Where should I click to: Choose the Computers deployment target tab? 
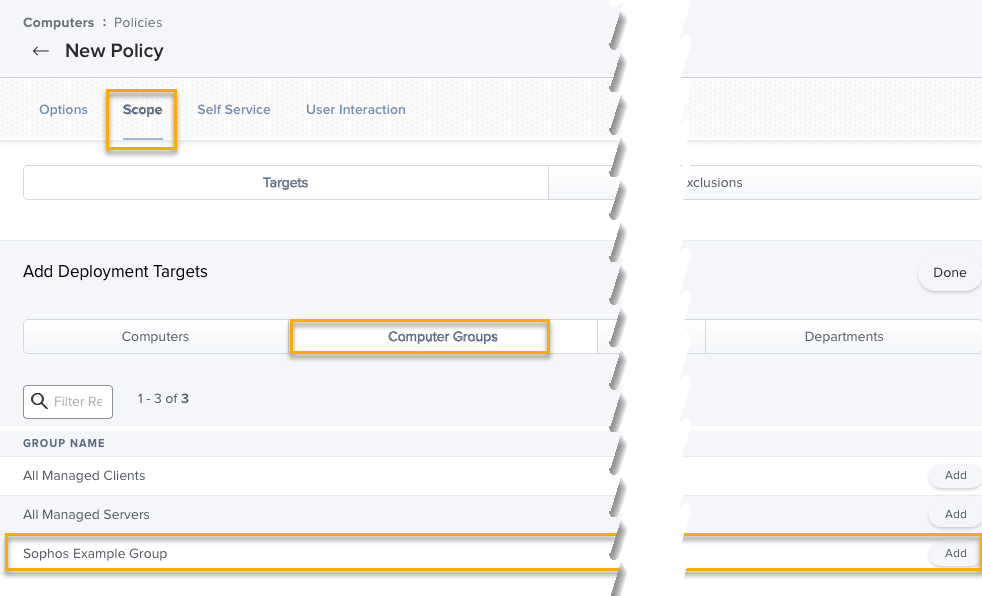pyautogui.click(x=155, y=337)
